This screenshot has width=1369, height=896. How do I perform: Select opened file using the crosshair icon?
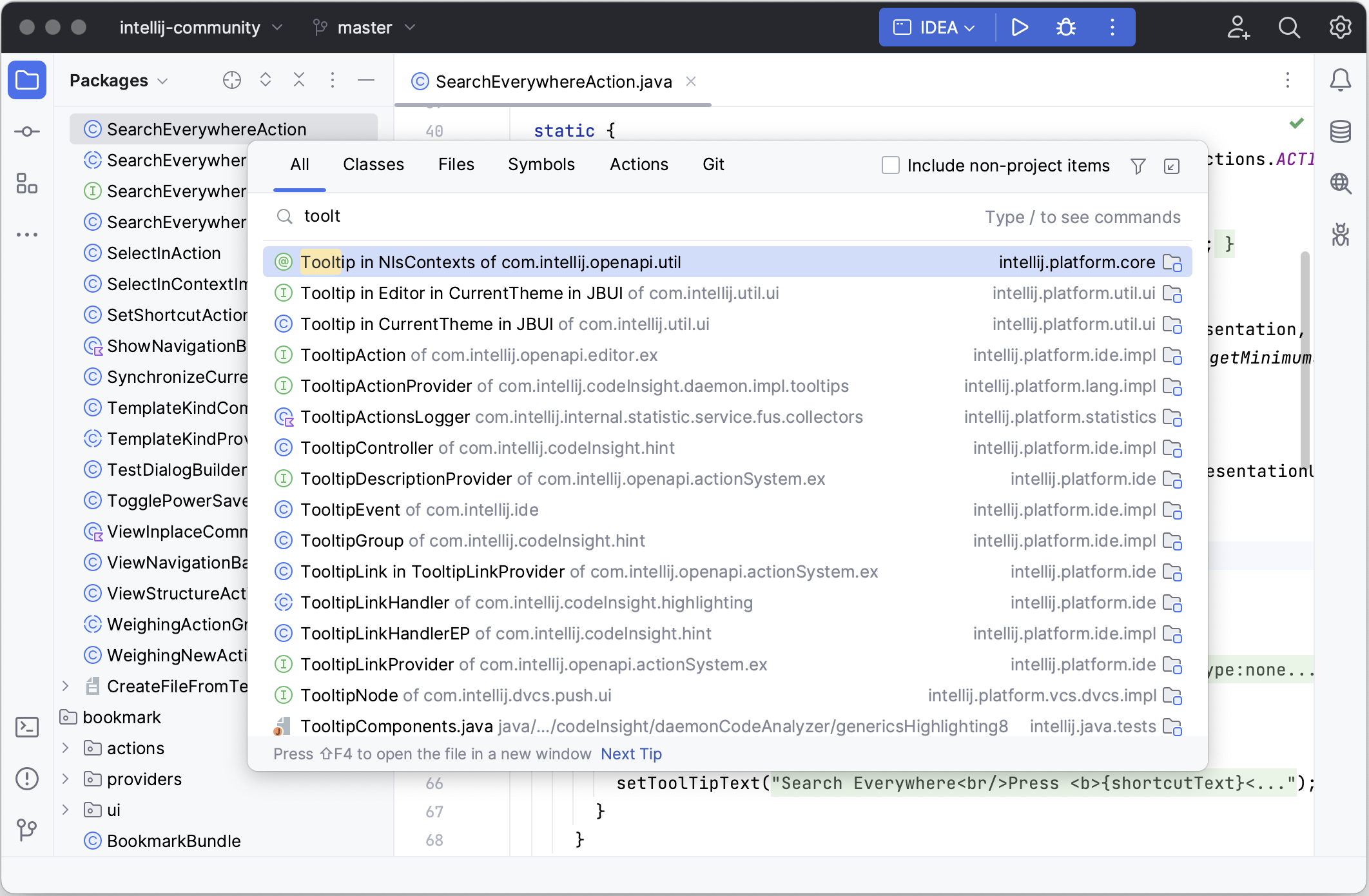231,80
